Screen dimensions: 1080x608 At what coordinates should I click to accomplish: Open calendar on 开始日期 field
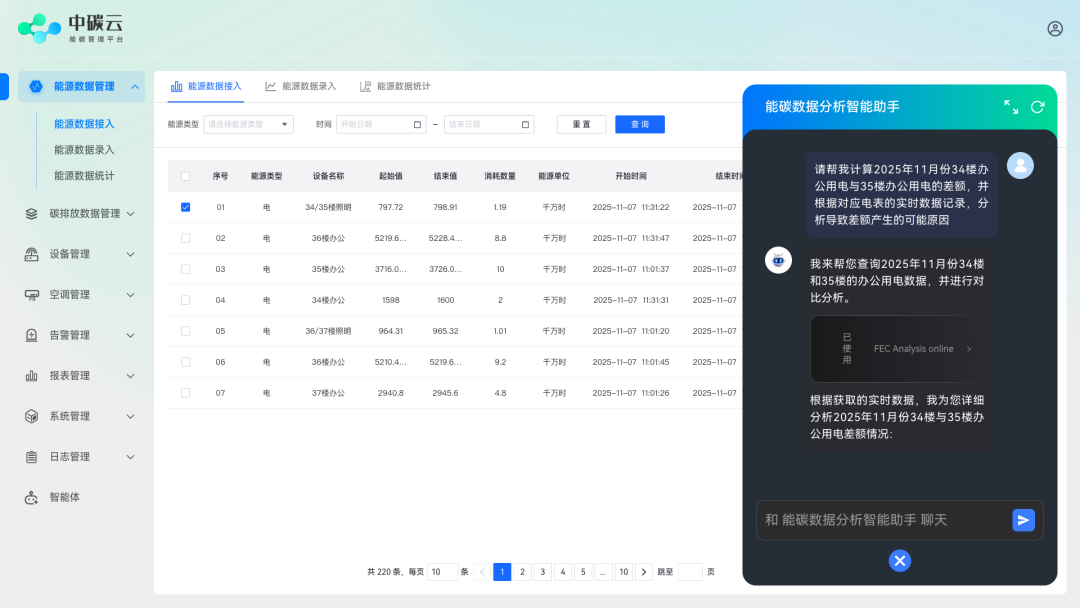pyautogui.click(x=418, y=125)
